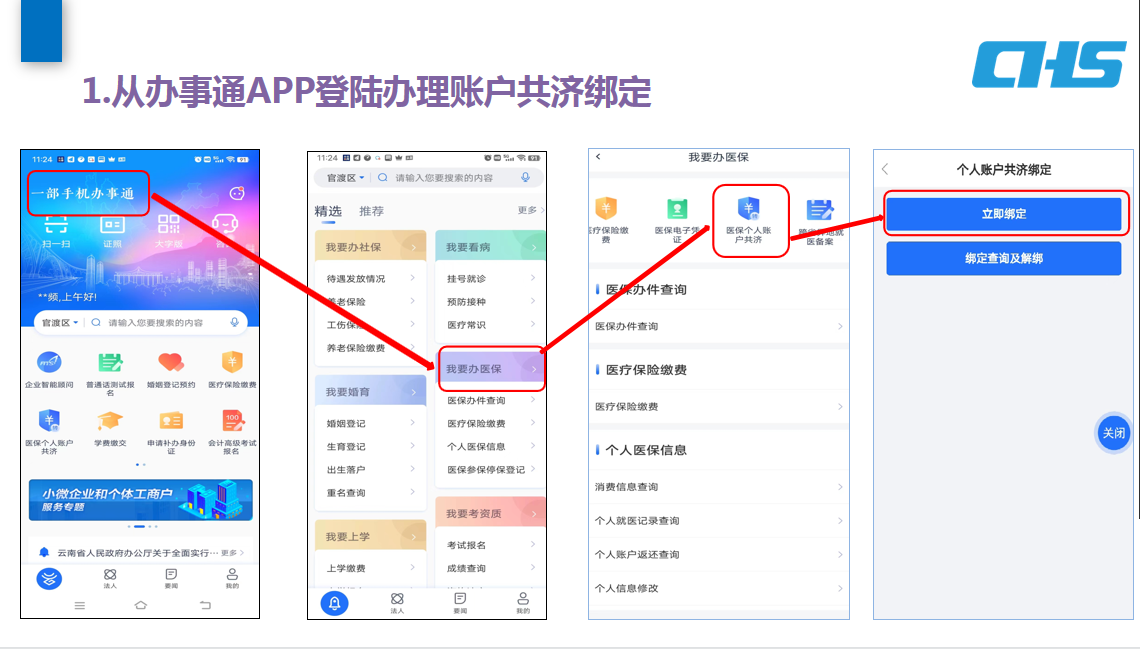Screen dimensions: 1140x649
Task: Open 法人 in the second screen's bottom bar
Action: pos(397,602)
